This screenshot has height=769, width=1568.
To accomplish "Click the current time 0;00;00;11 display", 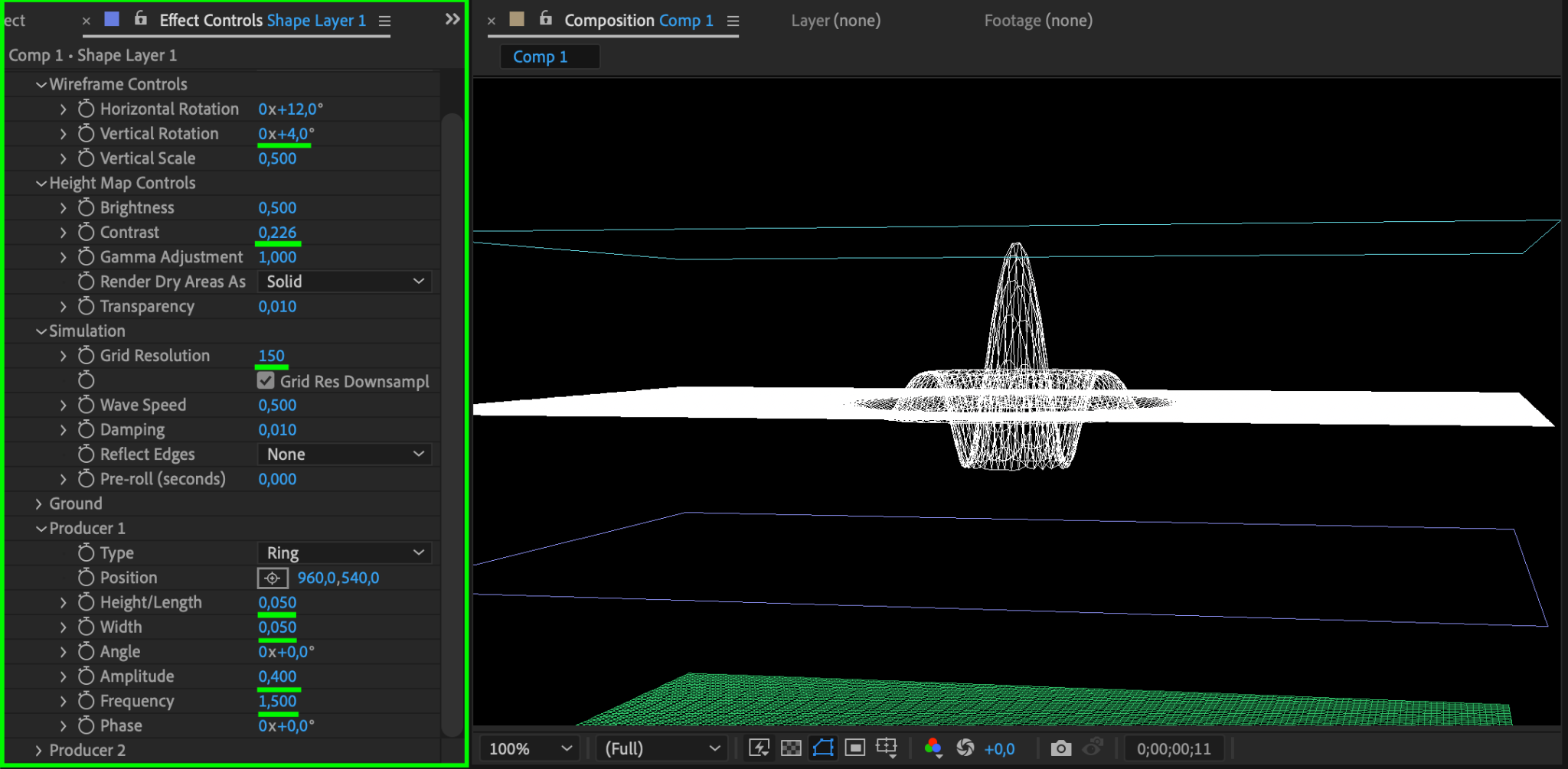I will click(x=1173, y=749).
